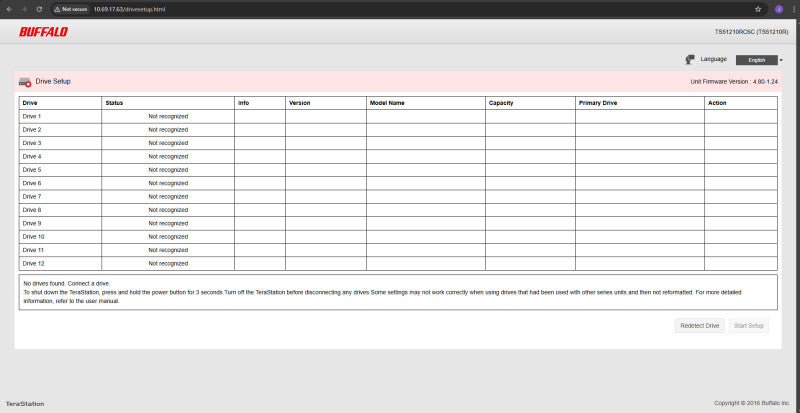The width and height of the screenshot is (800, 413).
Task: Select the Drive 7 row label
Action: tap(32, 197)
